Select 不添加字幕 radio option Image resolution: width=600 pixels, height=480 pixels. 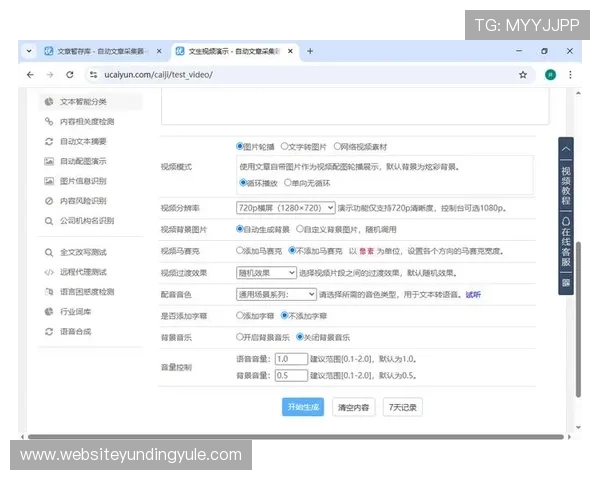284,315
